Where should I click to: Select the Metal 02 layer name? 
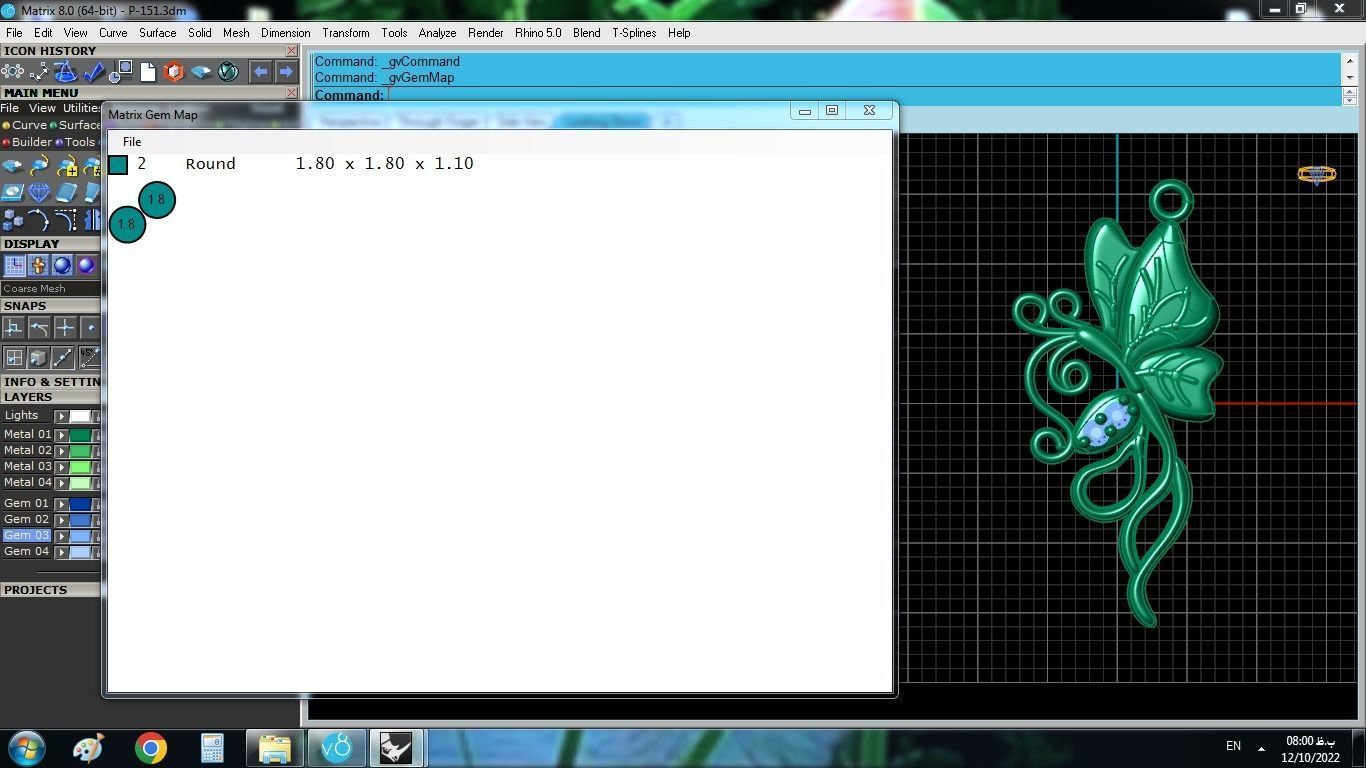coord(27,450)
